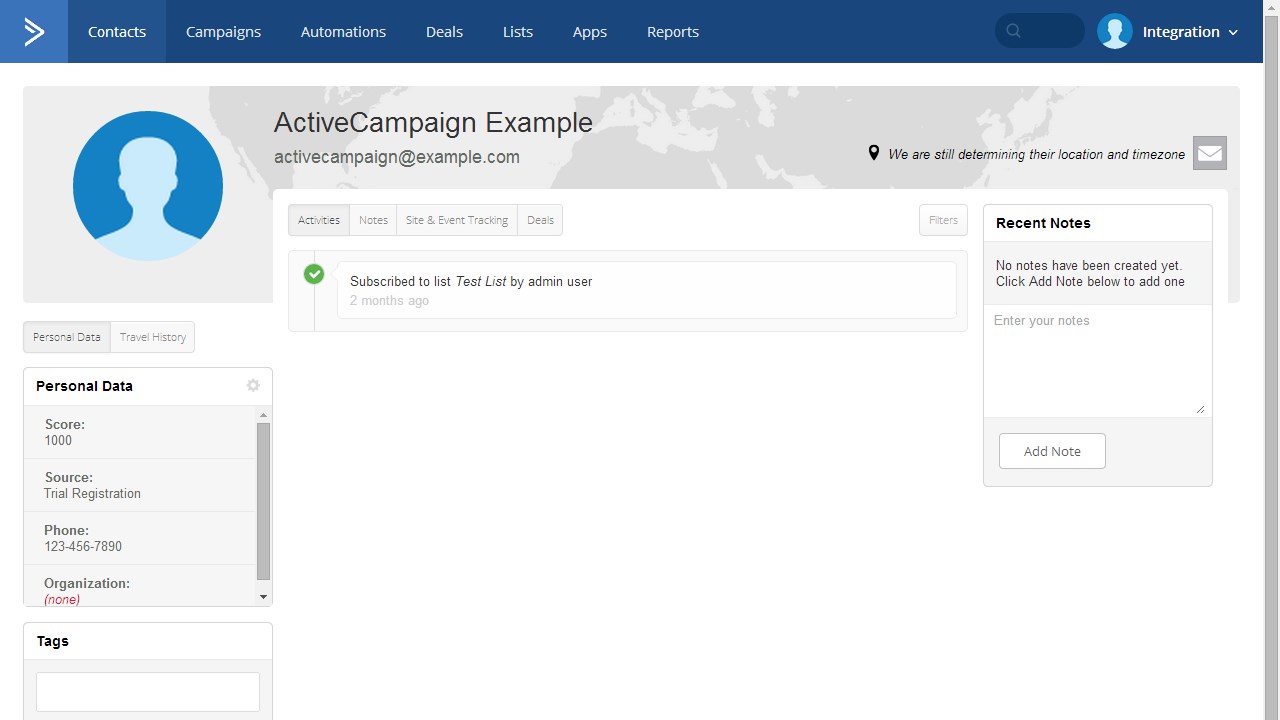Open the Reports section
The height and width of the screenshot is (720, 1280).
(x=673, y=32)
